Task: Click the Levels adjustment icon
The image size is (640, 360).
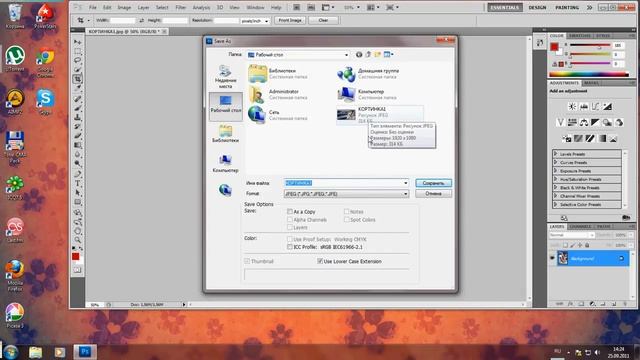Action: (x=584, y=107)
